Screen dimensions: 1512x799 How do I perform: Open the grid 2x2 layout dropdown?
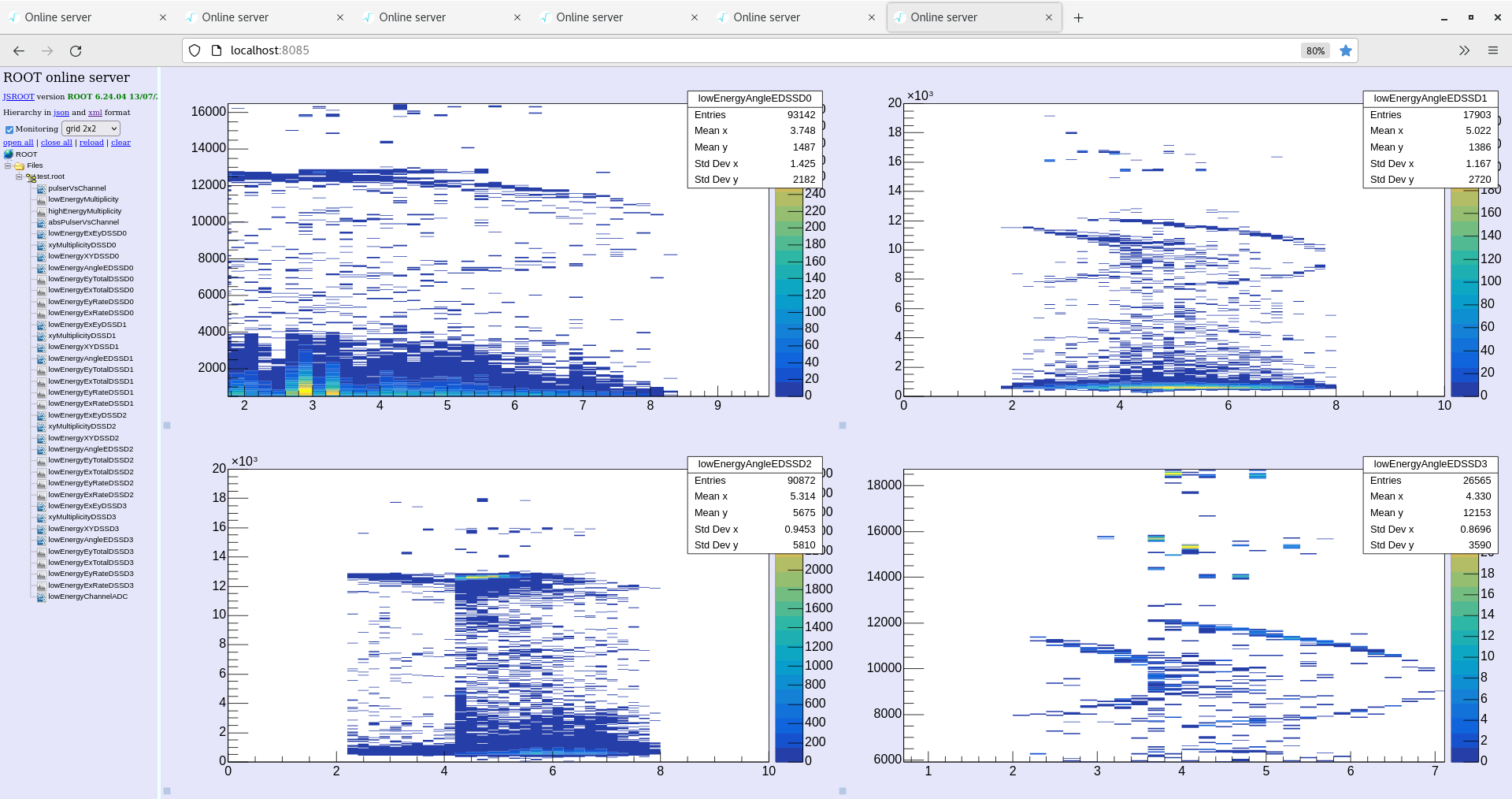coord(90,128)
